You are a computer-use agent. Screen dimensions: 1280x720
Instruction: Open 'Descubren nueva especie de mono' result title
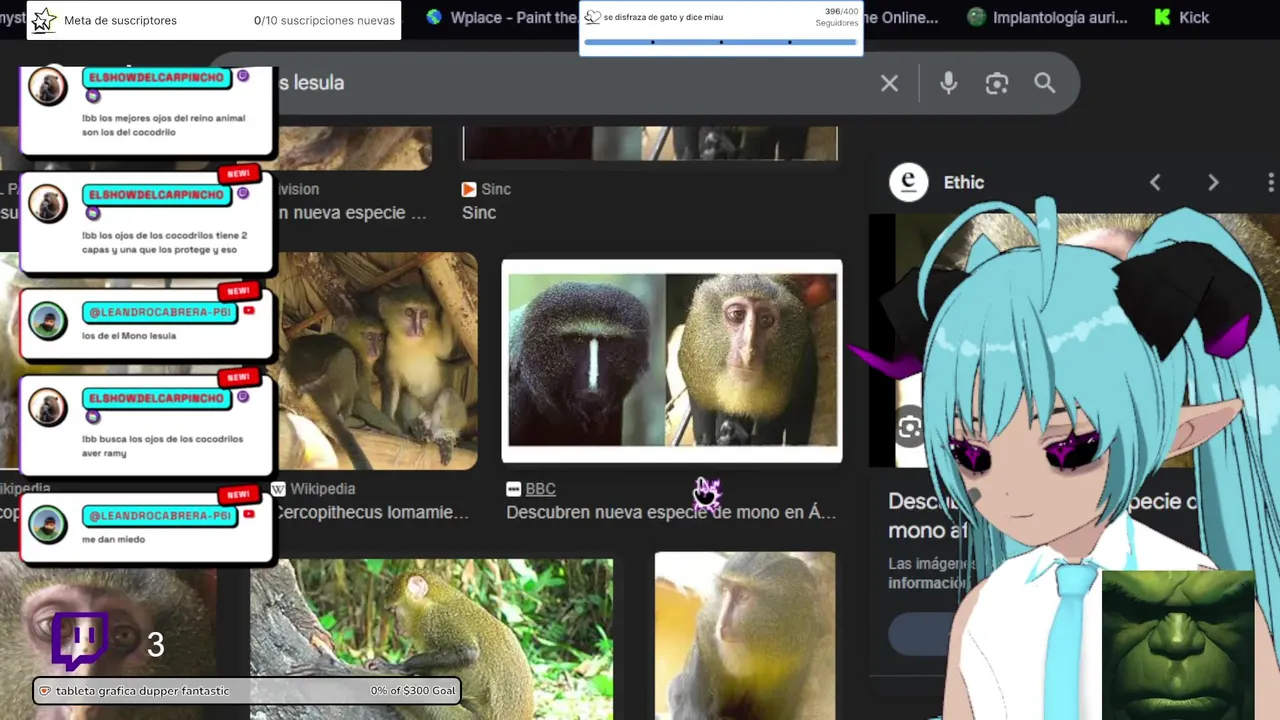point(671,512)
